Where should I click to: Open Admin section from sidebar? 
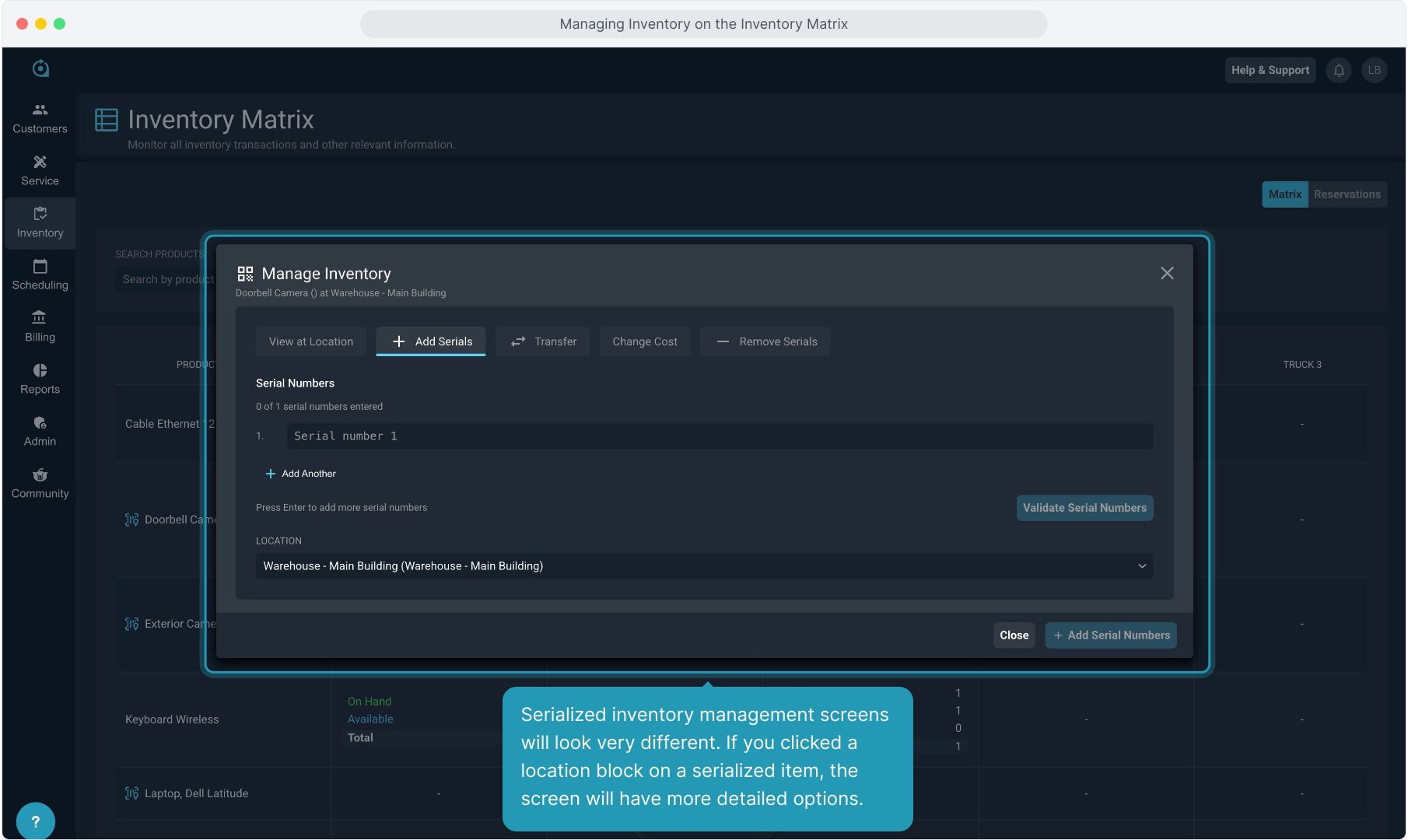40,423
